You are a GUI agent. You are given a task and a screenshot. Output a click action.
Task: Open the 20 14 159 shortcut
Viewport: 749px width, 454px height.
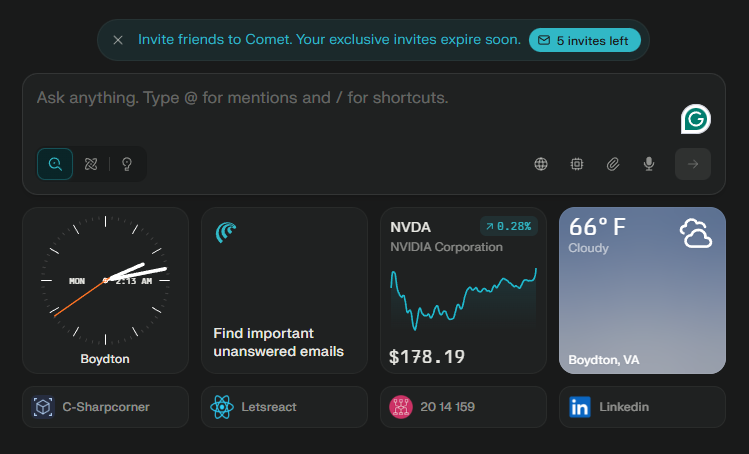pos(463,407)
